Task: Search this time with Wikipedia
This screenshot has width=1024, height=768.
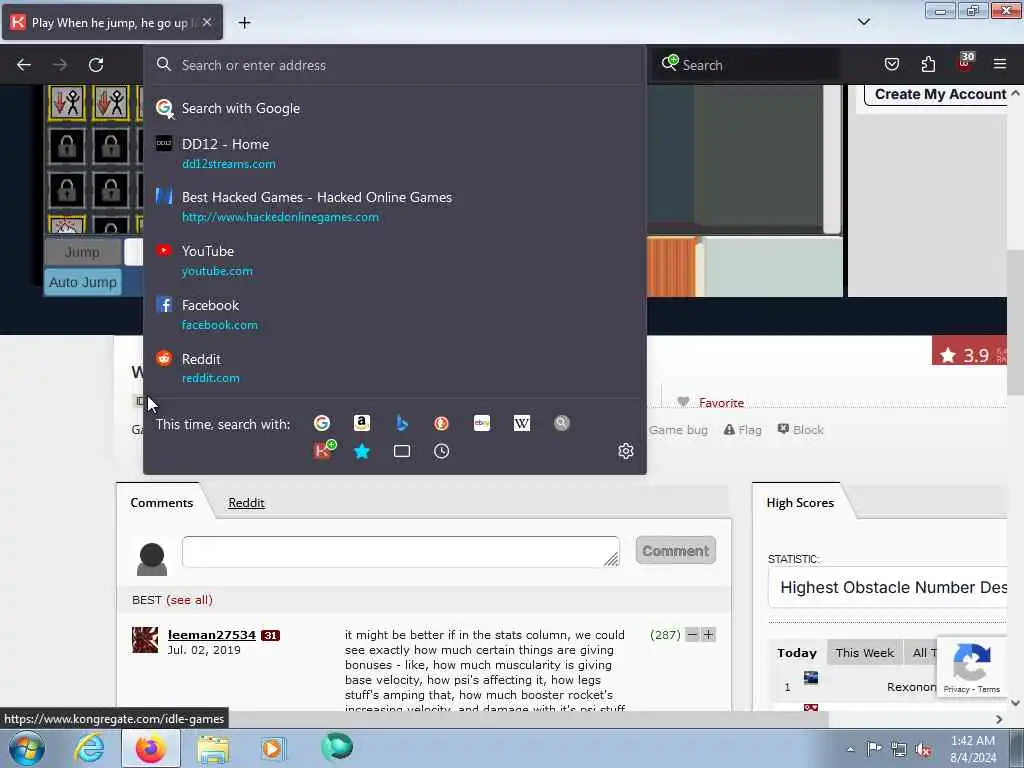Action: (522, 423)
